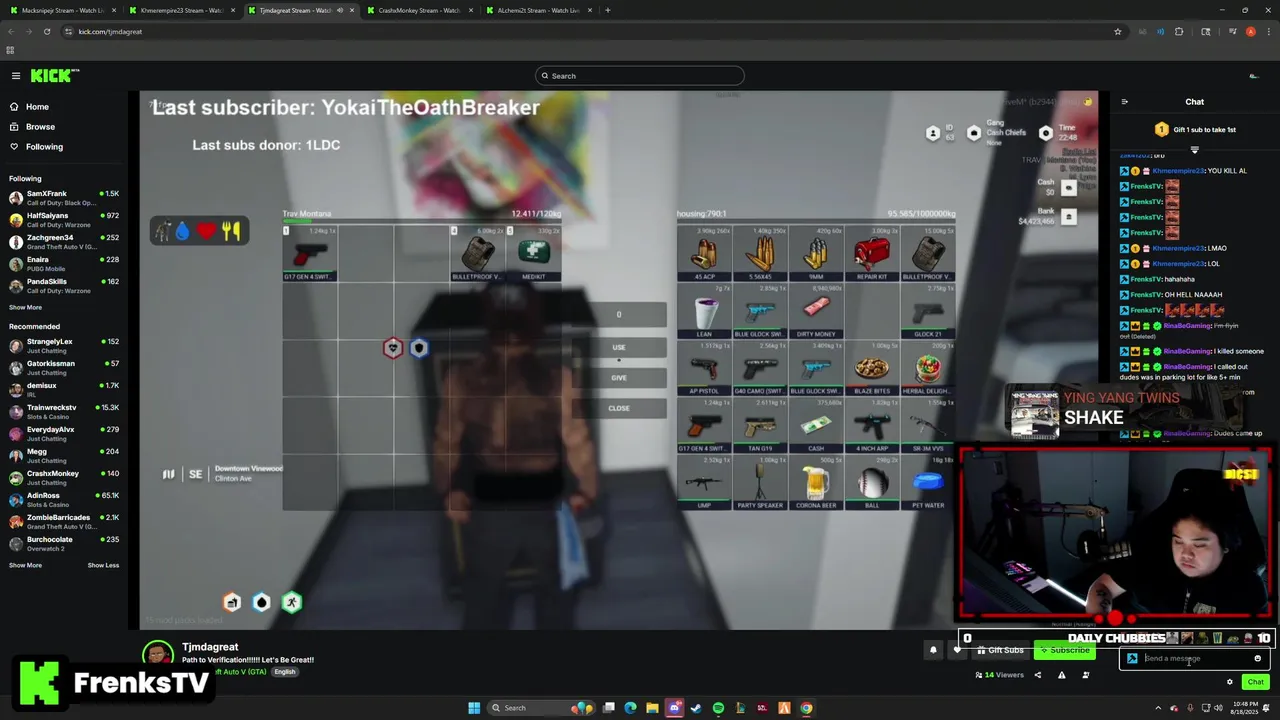This screenshot has width=1280, height=720.
Task: Click USE in inventory menu
Action: point(619,347)
